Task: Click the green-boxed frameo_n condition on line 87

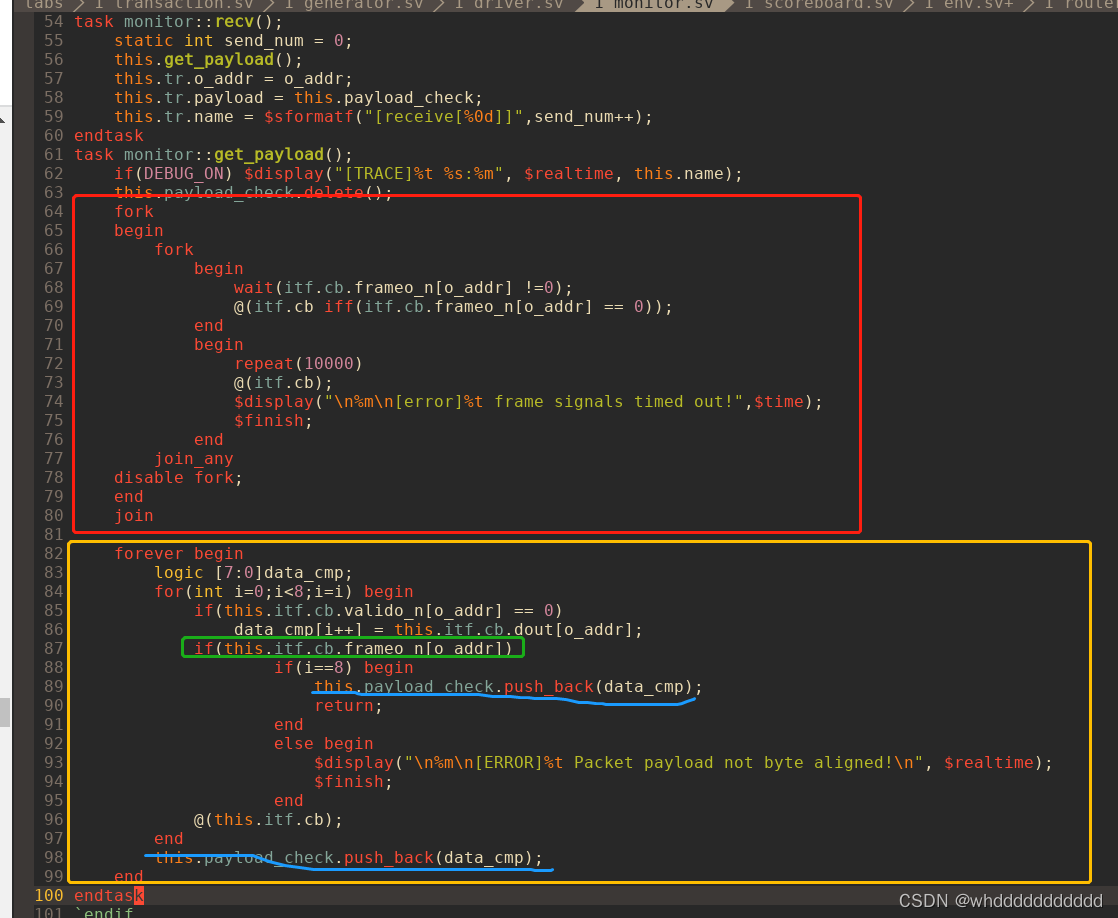Action: pyautogui.click(x=352, y=648)
